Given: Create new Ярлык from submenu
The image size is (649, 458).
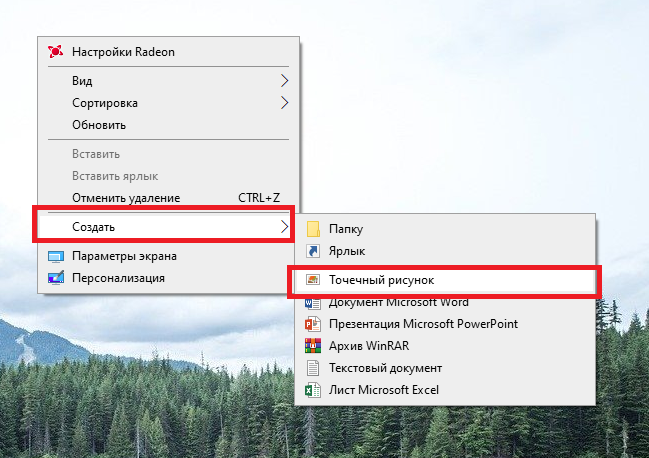Looking at the screenshot, I should click(x=445, y=251).
